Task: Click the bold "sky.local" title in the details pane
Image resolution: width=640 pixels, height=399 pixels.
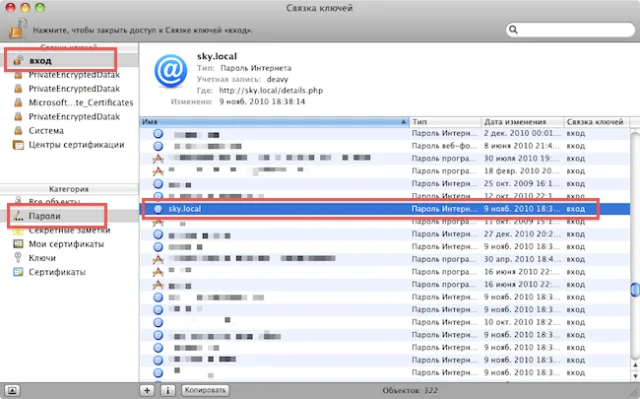Action: [217, 56]
